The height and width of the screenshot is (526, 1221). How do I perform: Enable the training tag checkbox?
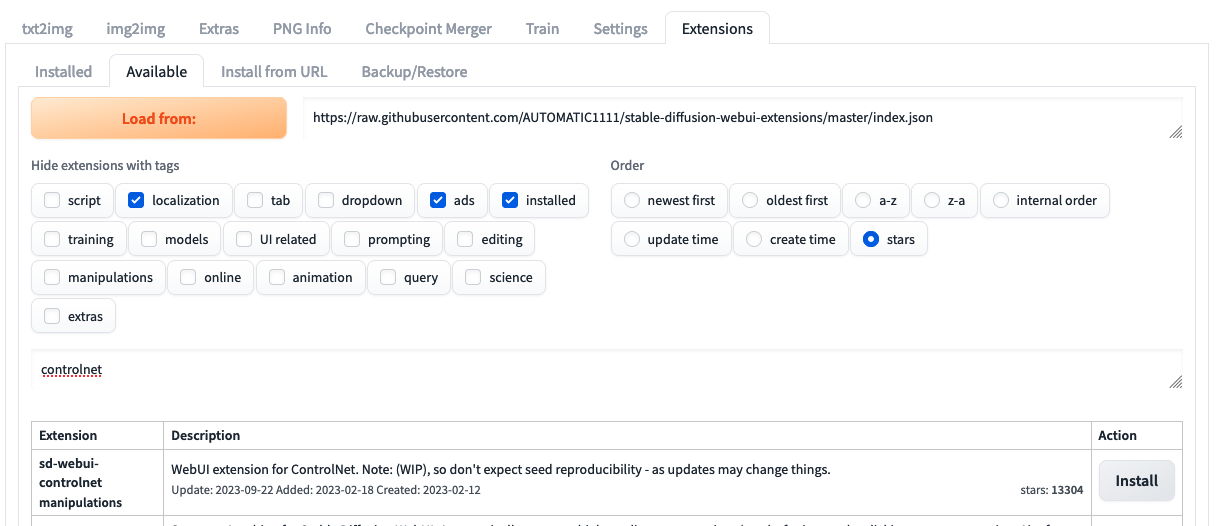coord(52,239)
